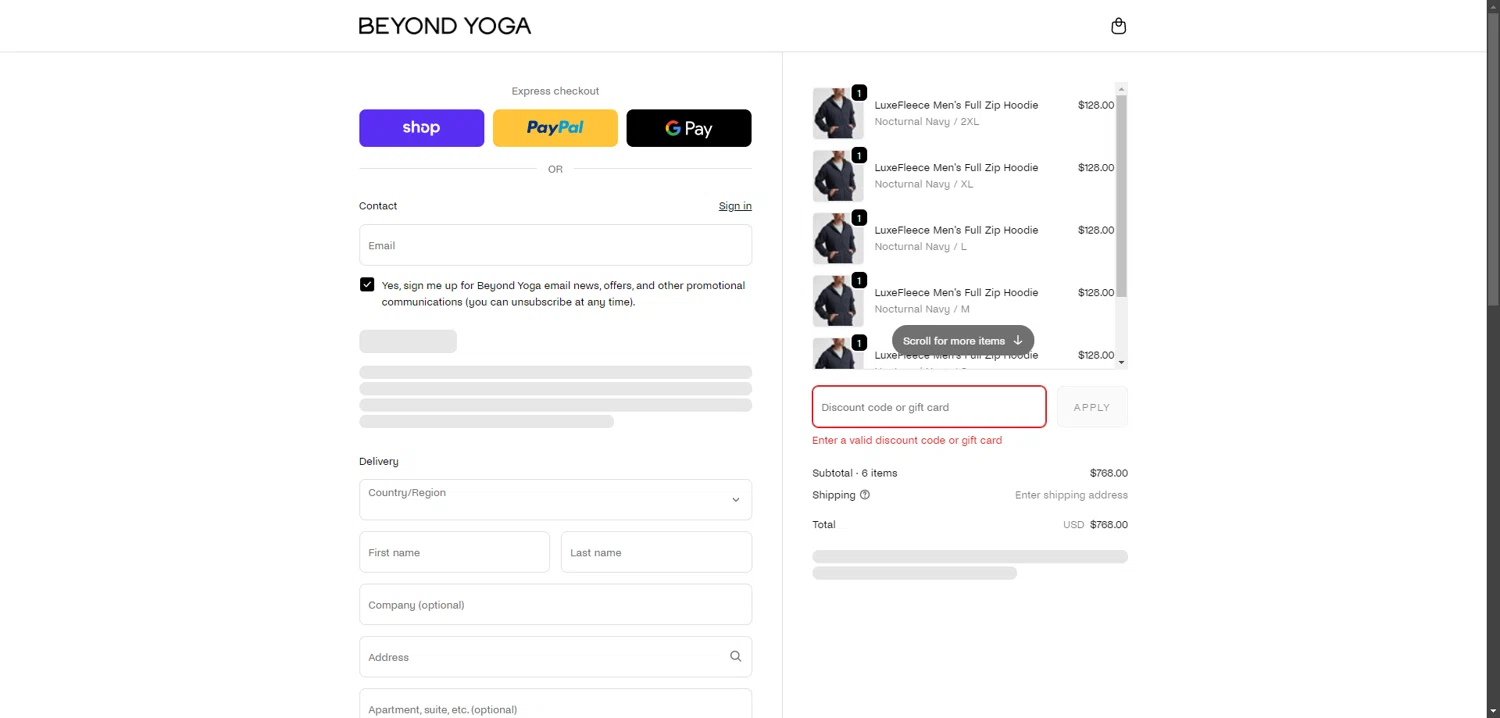Click the Company (optional) field
The height and width of the screenshot is (718, 1500).
point(555,605)
